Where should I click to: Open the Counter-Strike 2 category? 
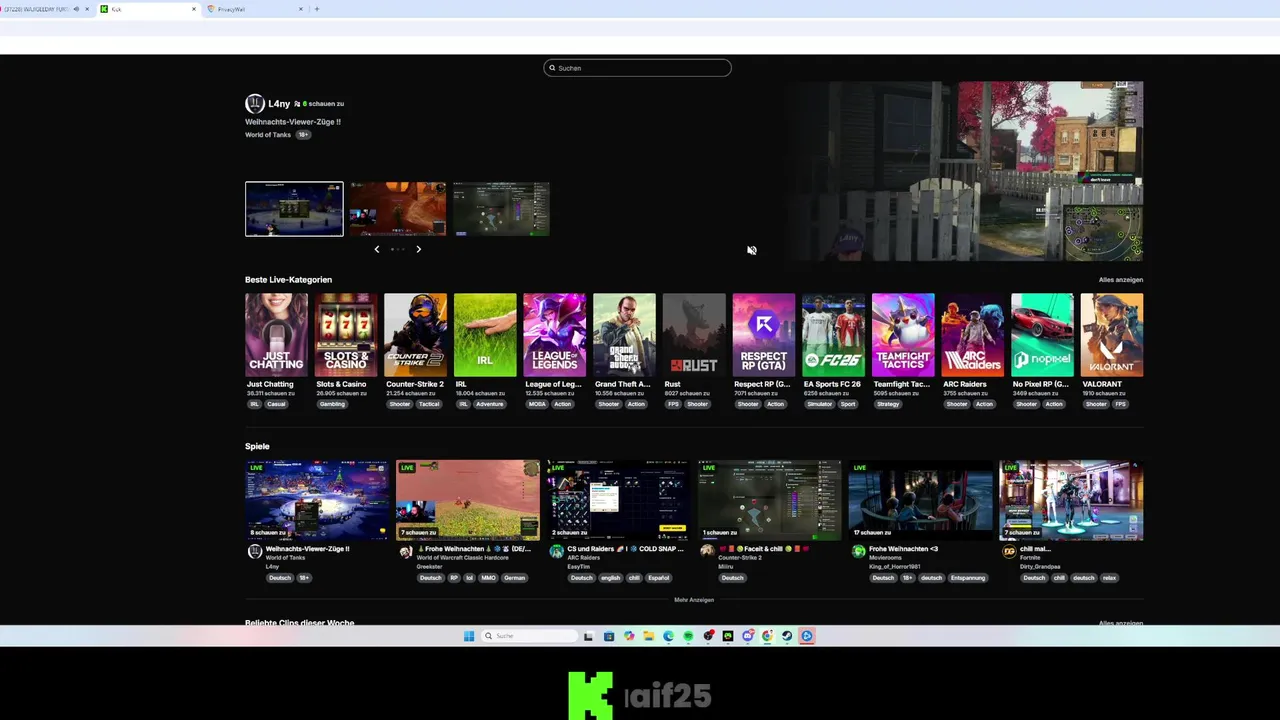[415, 335]
